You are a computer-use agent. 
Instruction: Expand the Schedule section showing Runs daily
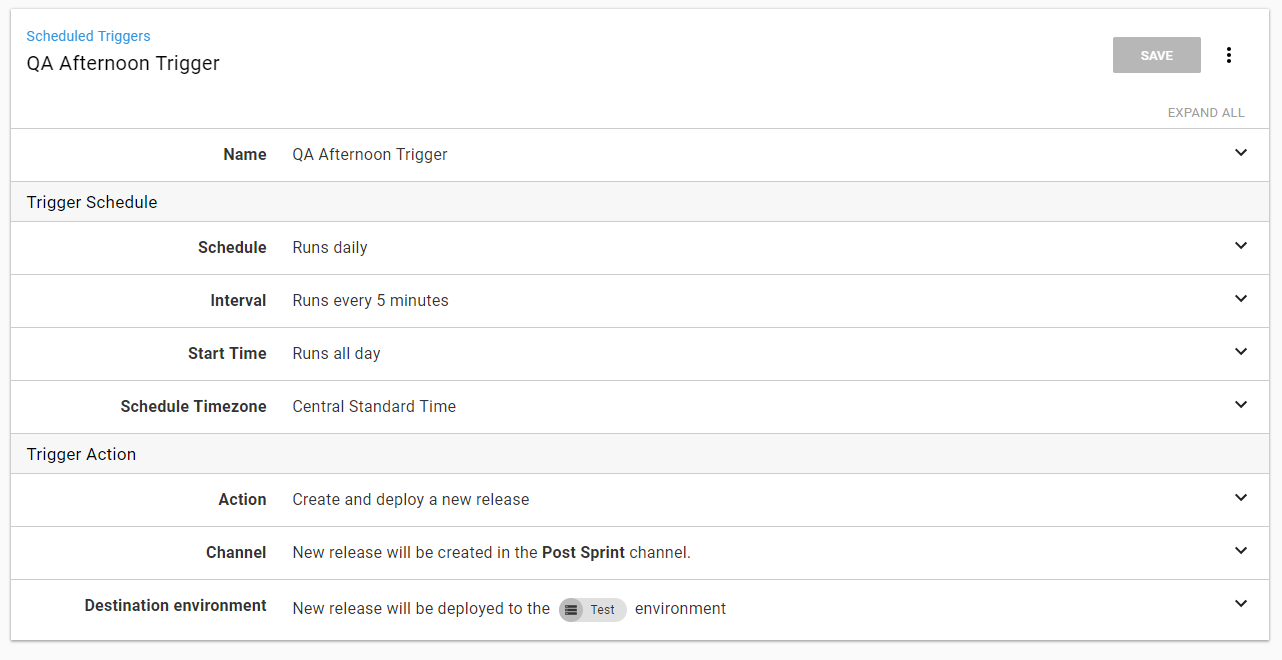[1240, 246]
